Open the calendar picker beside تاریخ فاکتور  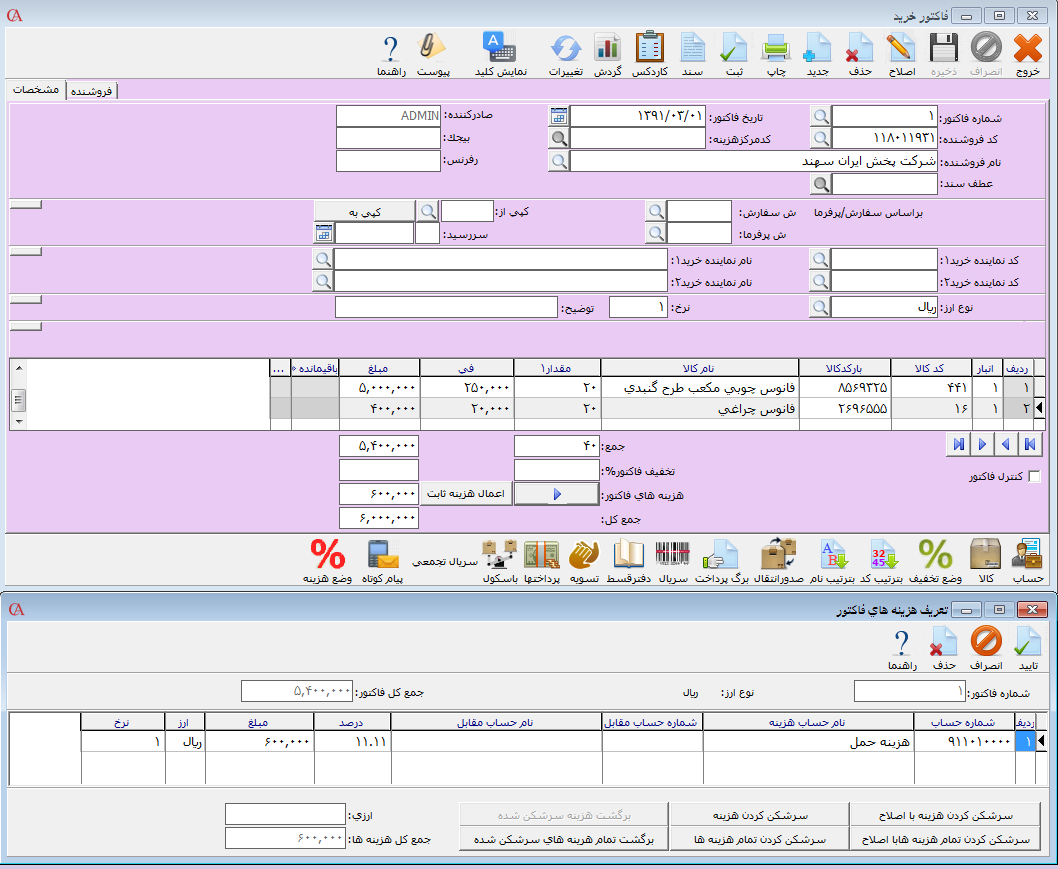point(558,116)
